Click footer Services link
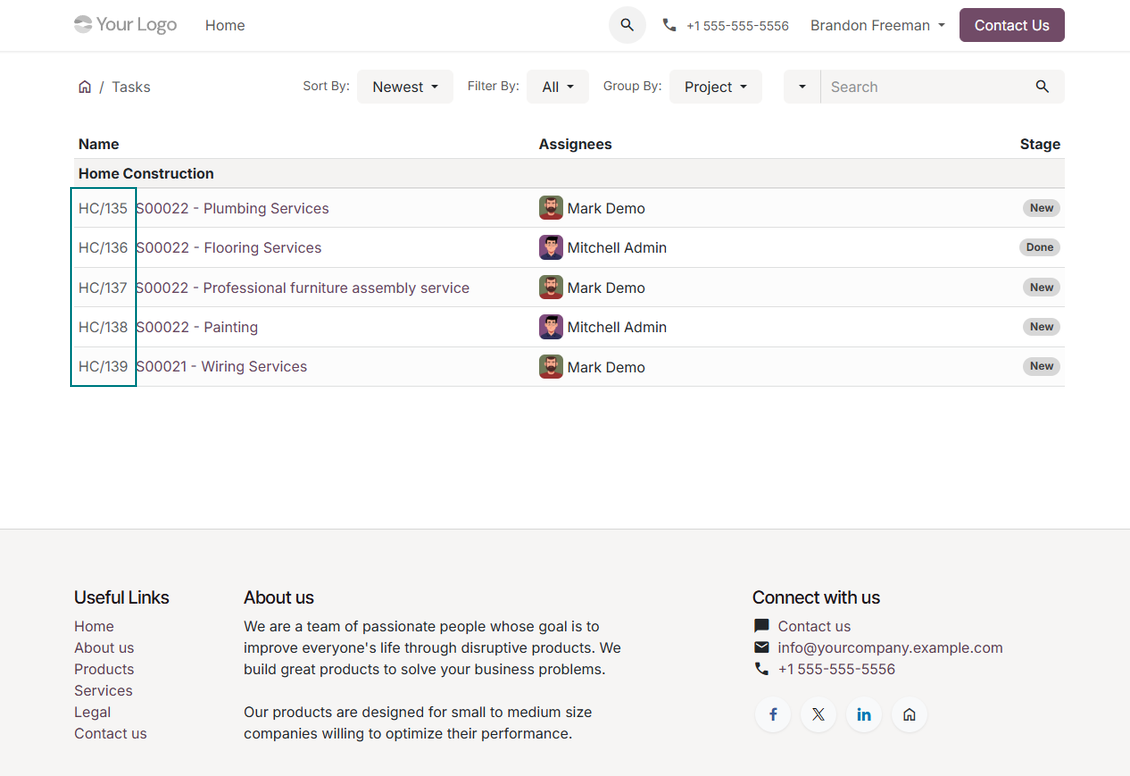 (x=103, y=690)
